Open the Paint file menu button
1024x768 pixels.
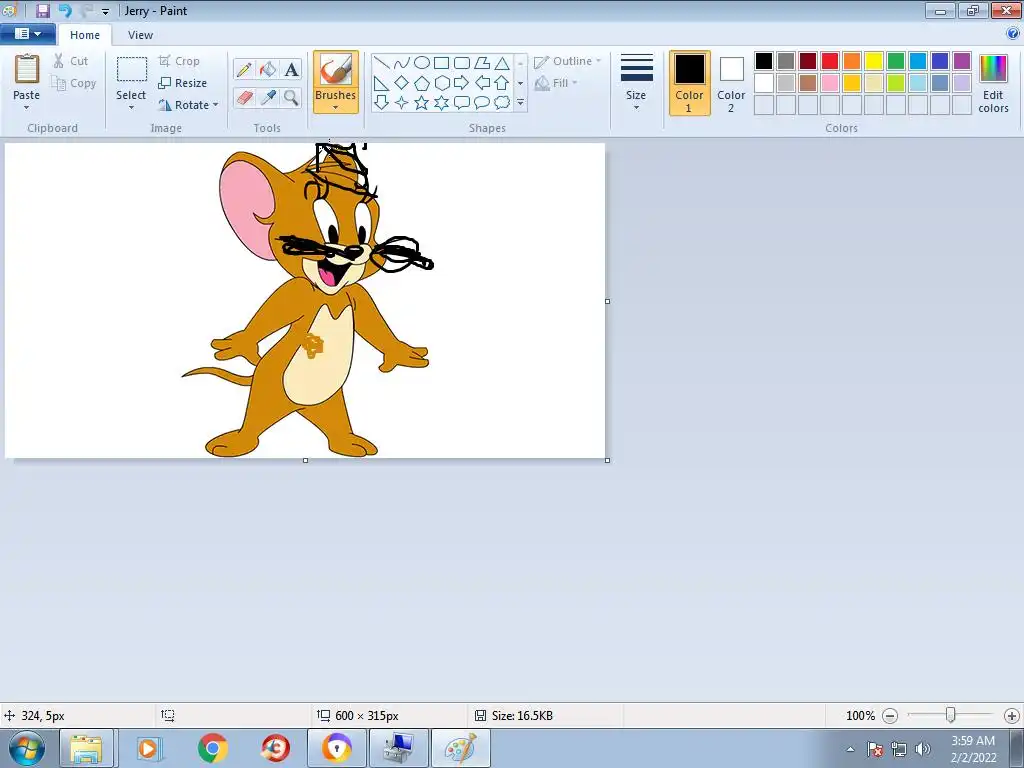click(27, 34)
